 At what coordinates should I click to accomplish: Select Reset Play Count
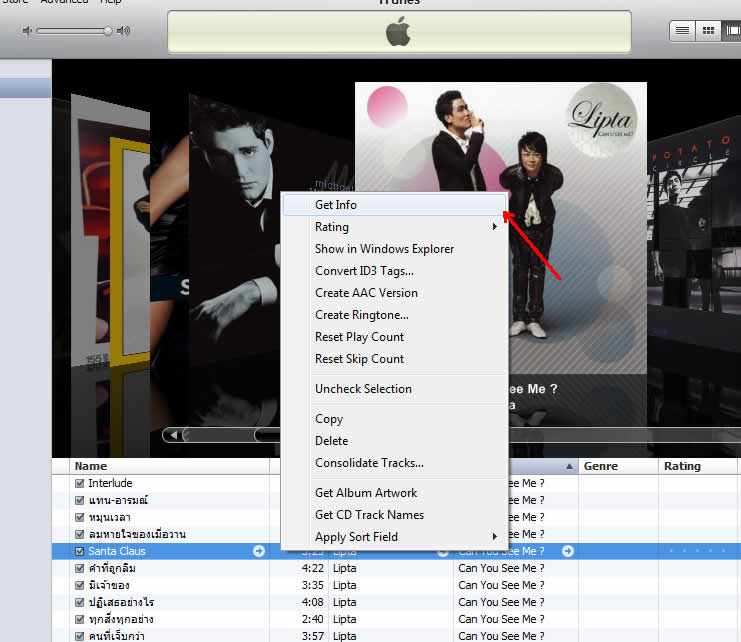pyautogui.click(x=394, y=337)
